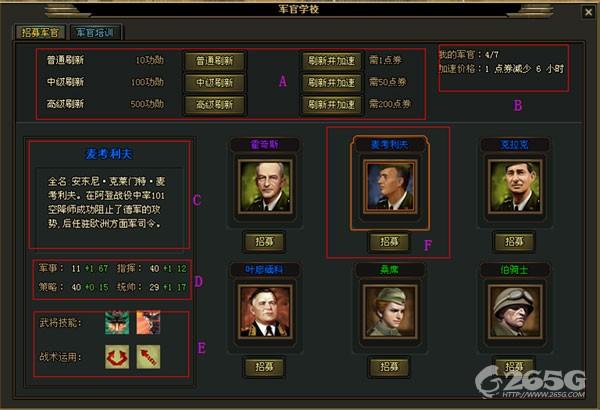600x410 pixels.
Task: Select the 霍奇斯 officer portrait
Action: [265, 186]
